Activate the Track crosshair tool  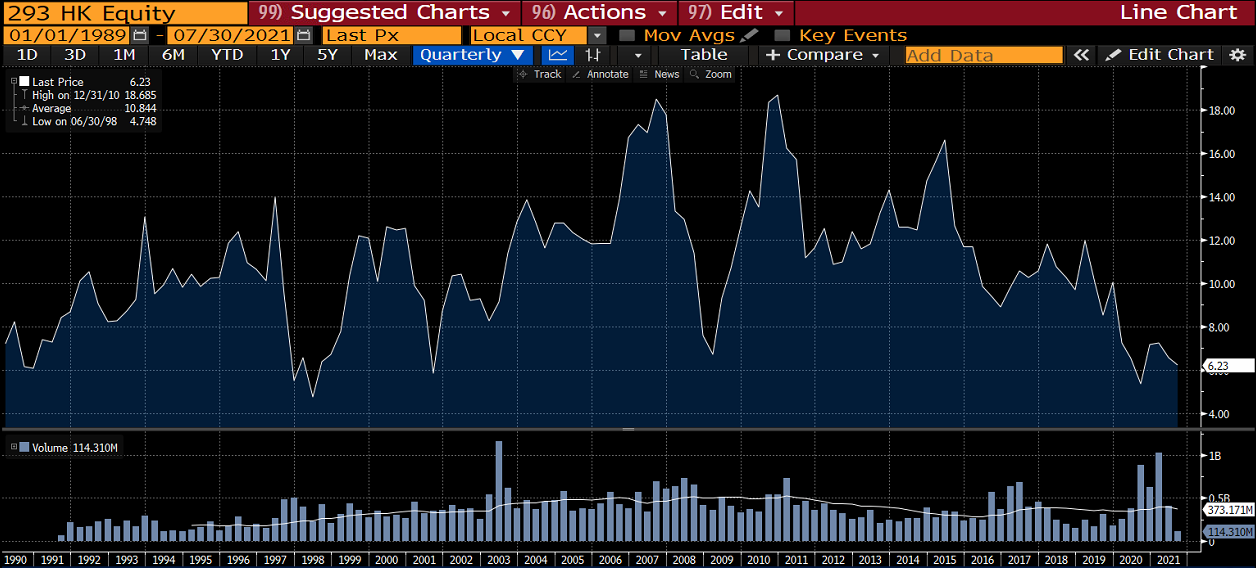click(x=539, y=74)
